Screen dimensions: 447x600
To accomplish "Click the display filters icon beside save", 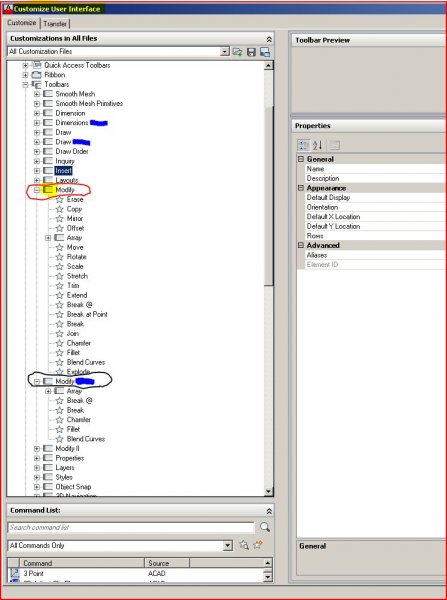I will tap(264, 52).
